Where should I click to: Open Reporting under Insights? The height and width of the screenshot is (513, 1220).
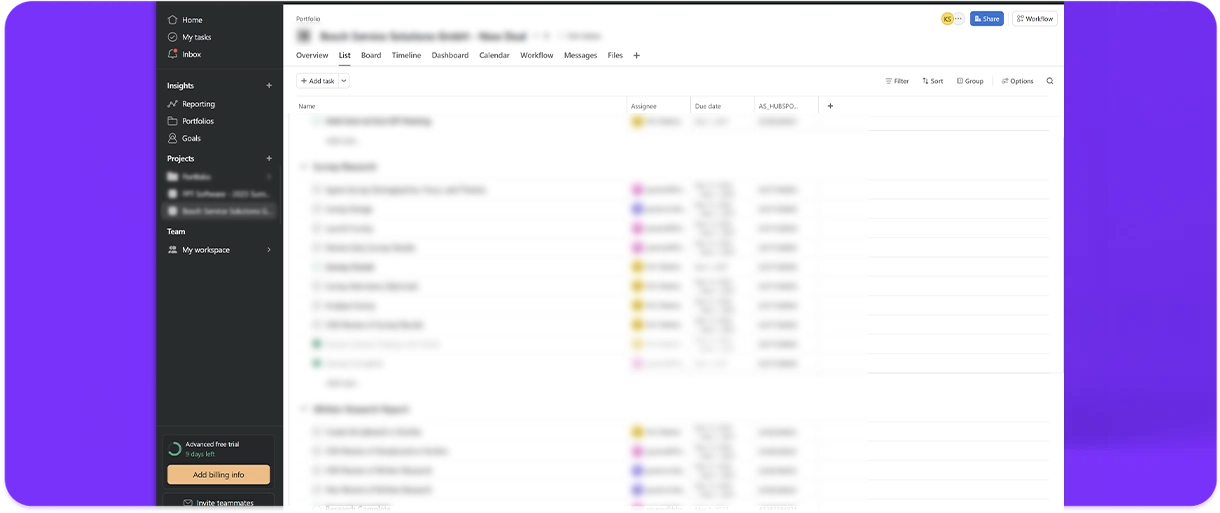[191, 104]
